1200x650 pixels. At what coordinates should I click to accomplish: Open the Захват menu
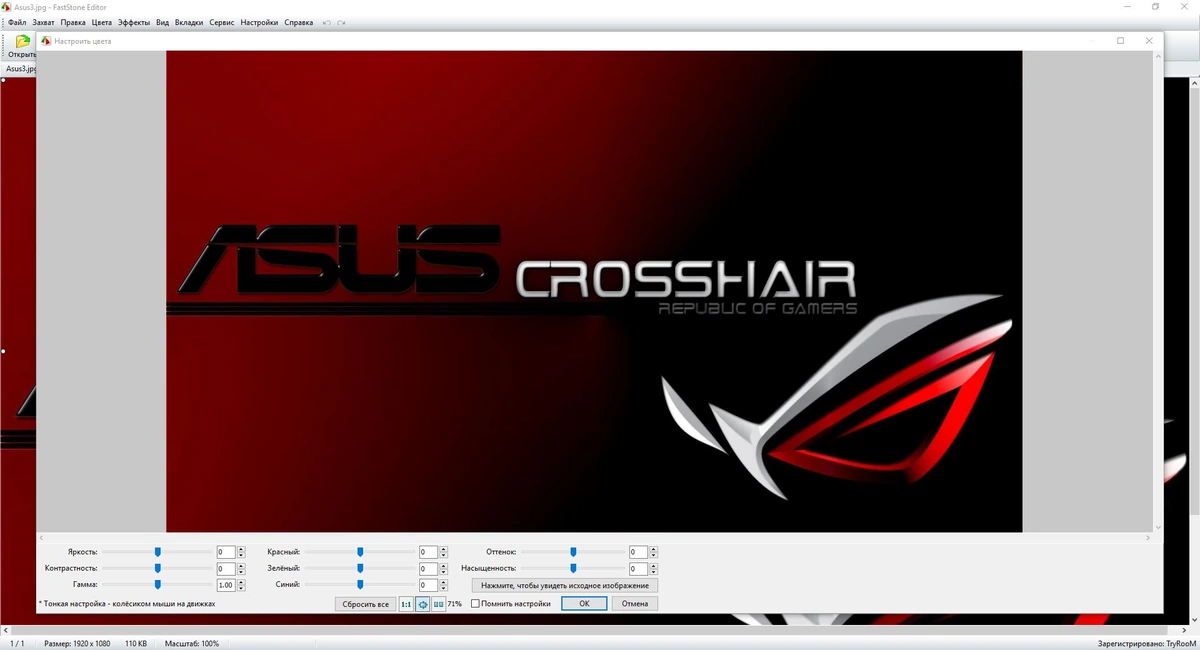pos(43,22)
